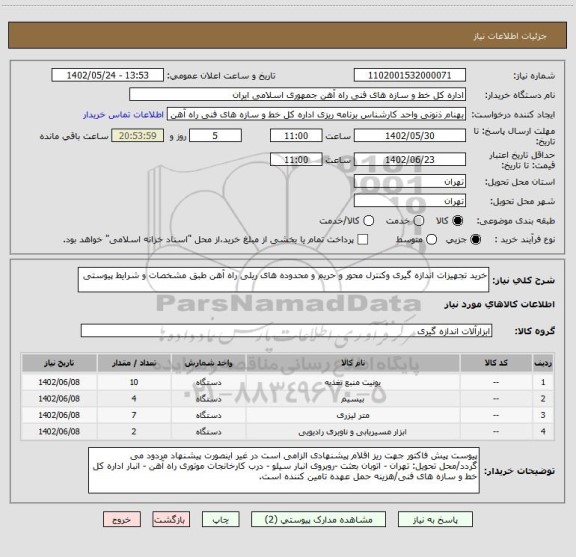Image resolution: width=576 pixels, height=557 pixels.
Task: Click the خروج exit button
Action: point(122,520)
